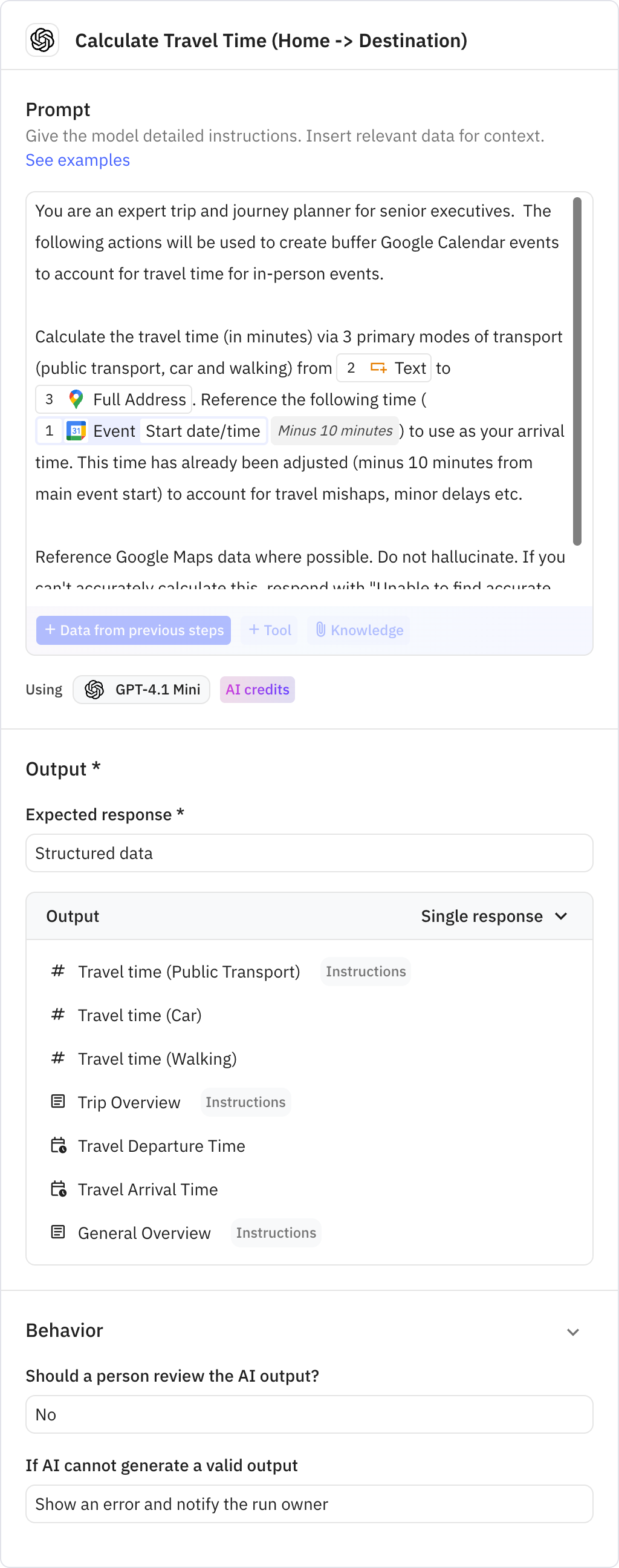
Task: Open the invalid output fallback dropdown
Action: 309,1503
